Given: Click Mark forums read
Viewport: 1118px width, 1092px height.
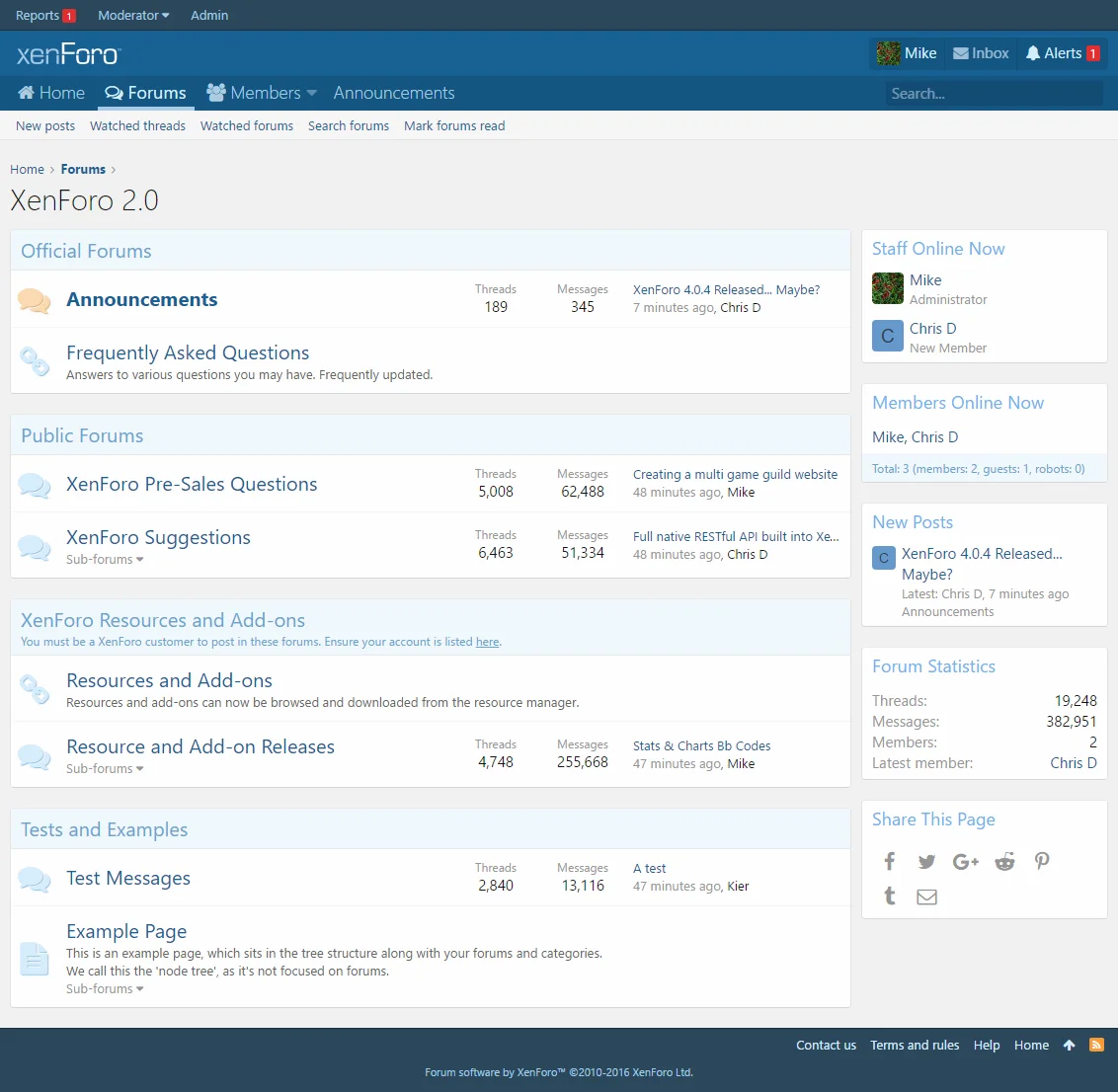Looking at the screenshot, I should coord(455,126).
